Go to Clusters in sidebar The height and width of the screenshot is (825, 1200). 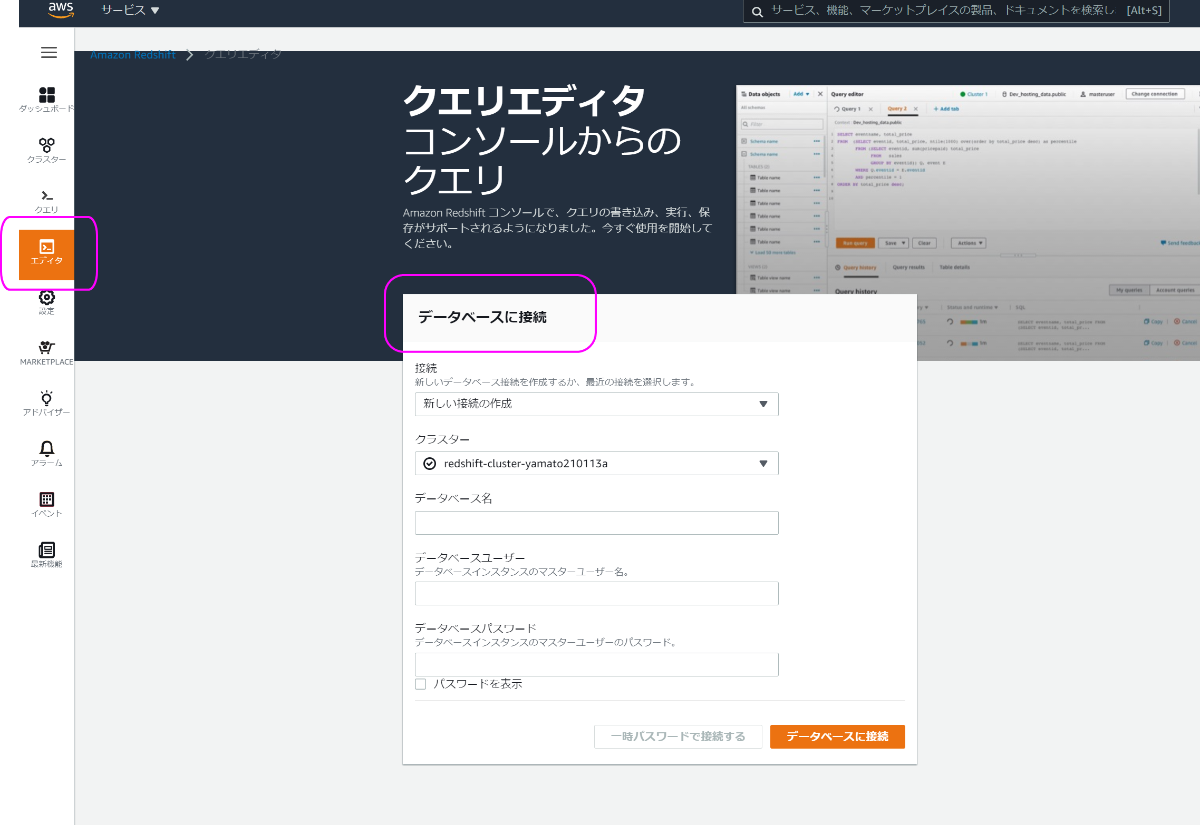coord(46,151)
